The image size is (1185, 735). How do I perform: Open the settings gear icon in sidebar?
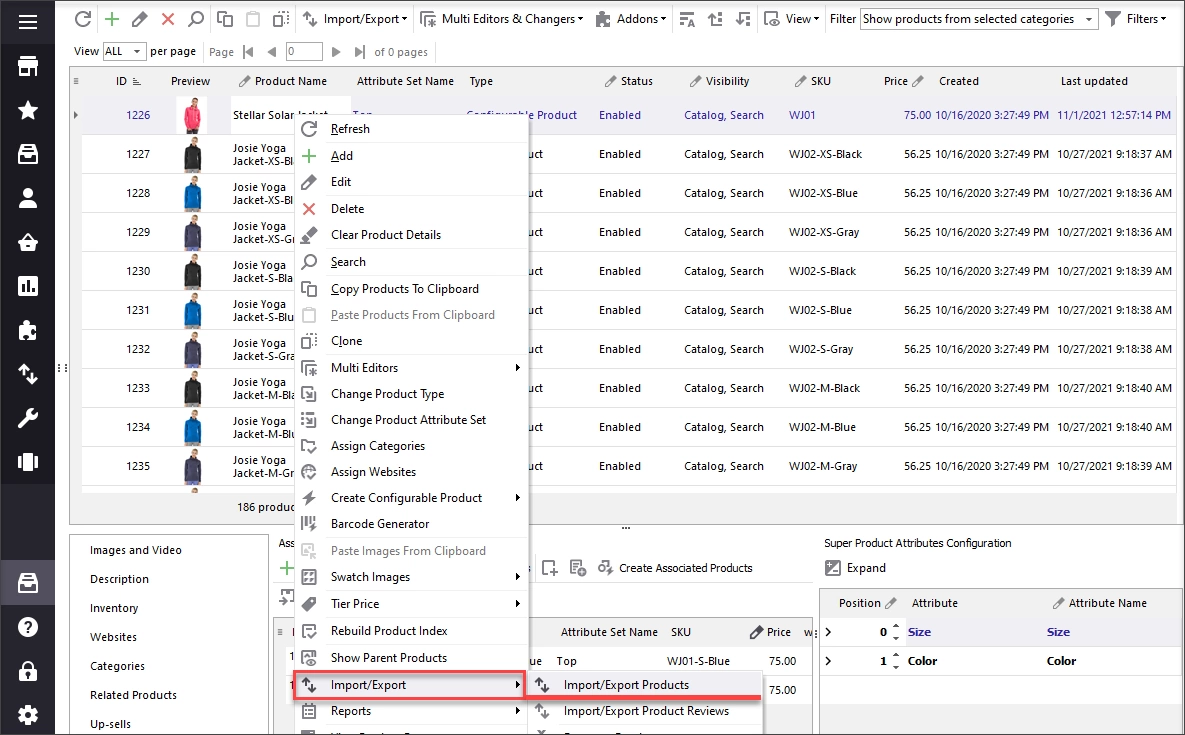[x=28, y=715]
